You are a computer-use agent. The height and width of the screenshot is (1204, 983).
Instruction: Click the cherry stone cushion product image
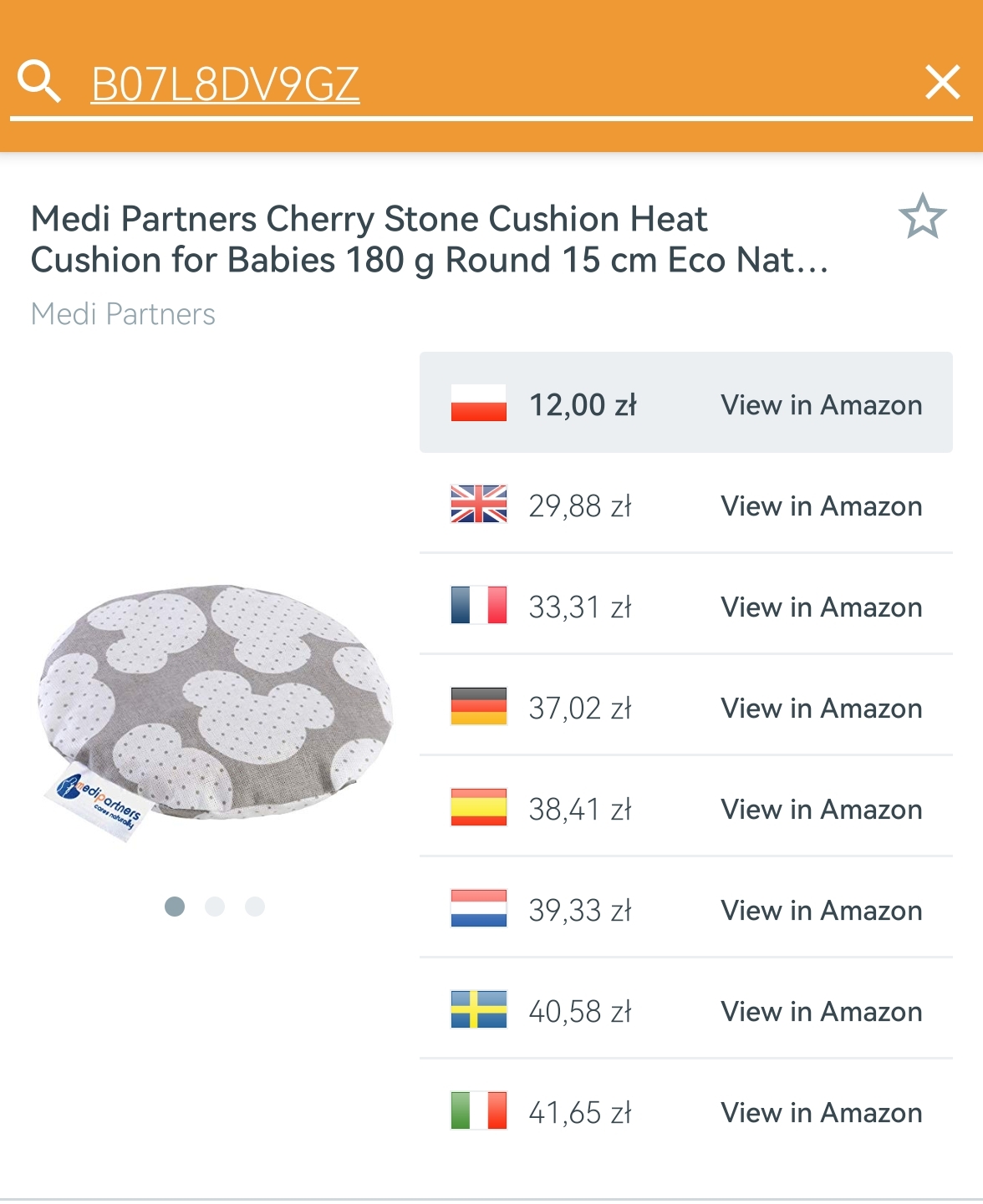[215, 710]
